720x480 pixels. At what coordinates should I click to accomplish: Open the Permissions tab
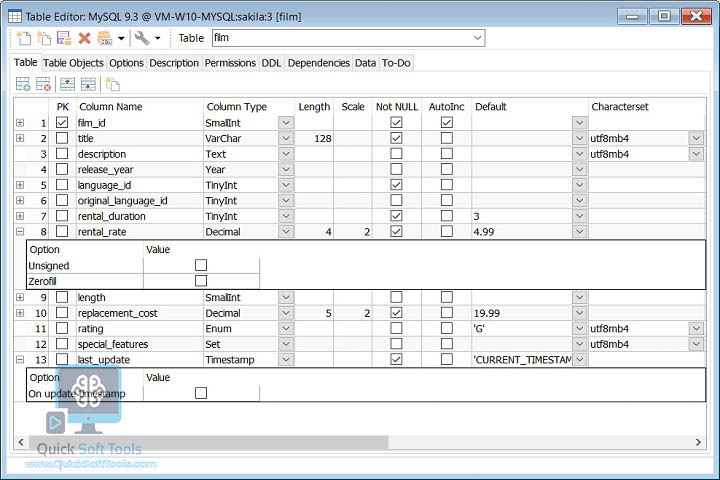click(x=230, y=63)
